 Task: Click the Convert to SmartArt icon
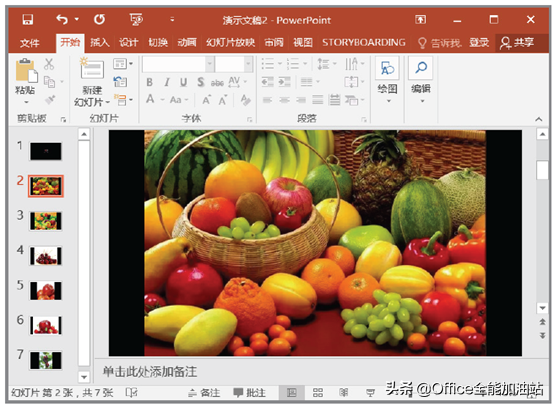coord(351,100)
